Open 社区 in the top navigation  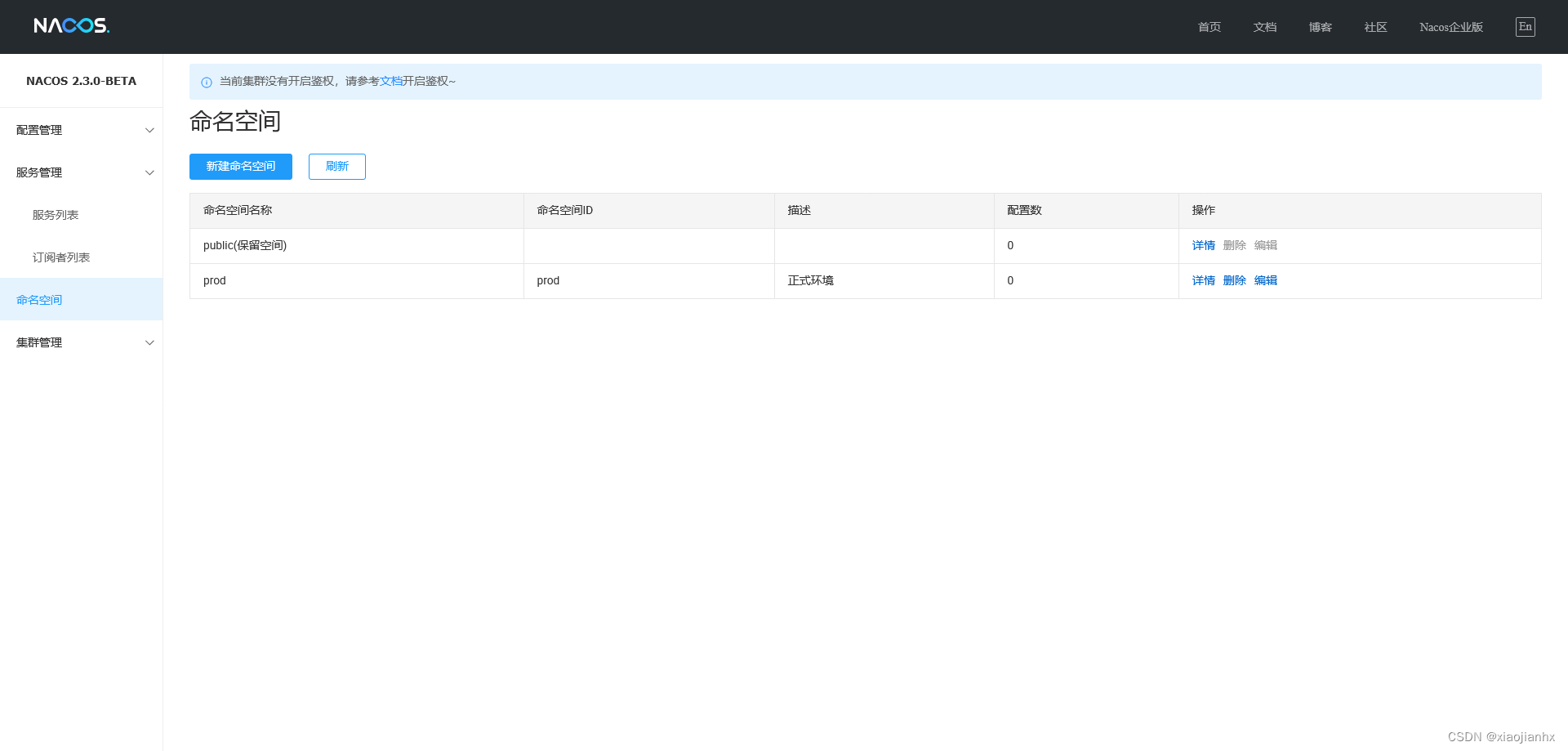[x=1376, y=27]
